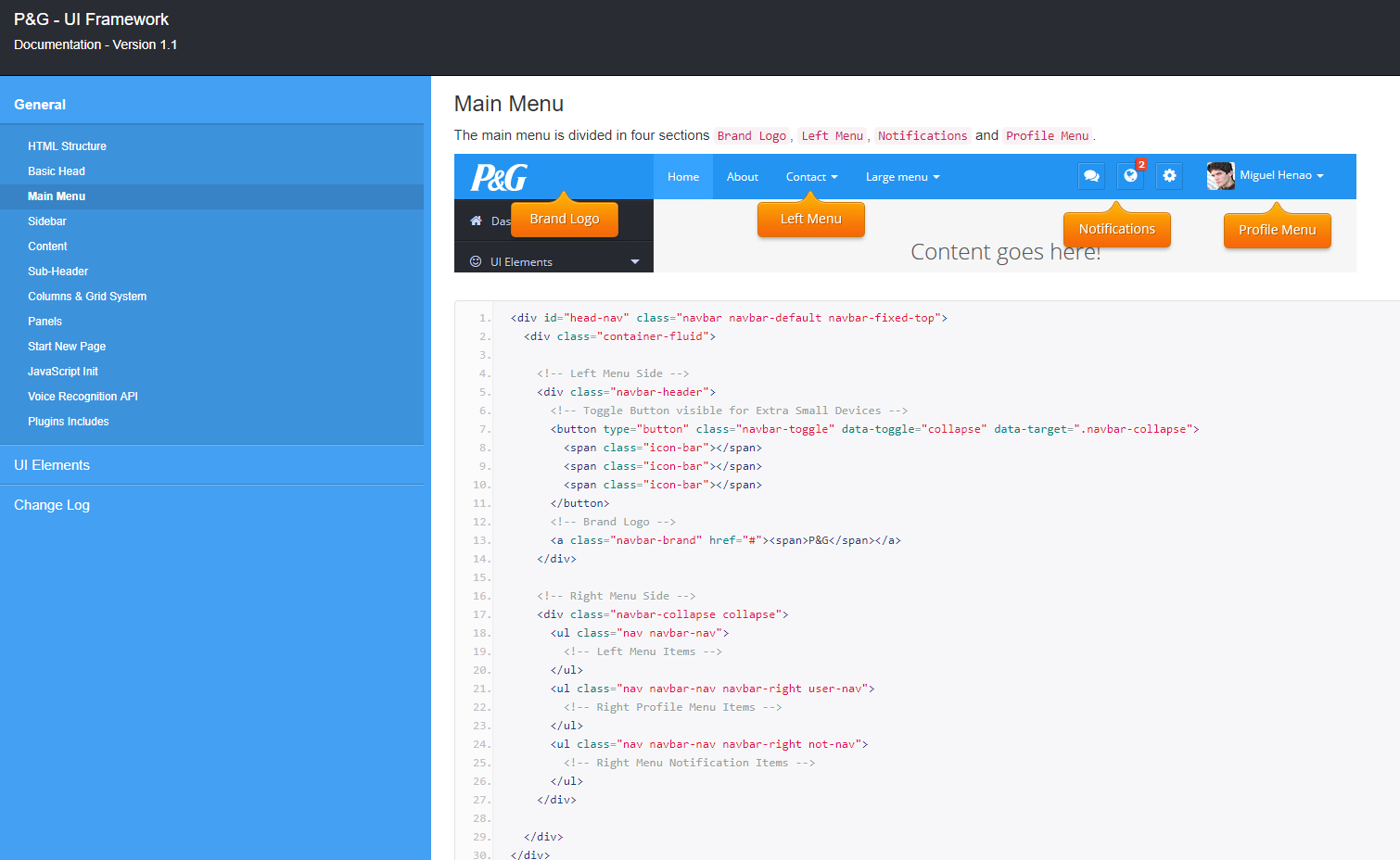Click the Miguel Henao profile picture
Screen dimensions: 1400x860
[1219, 176]
